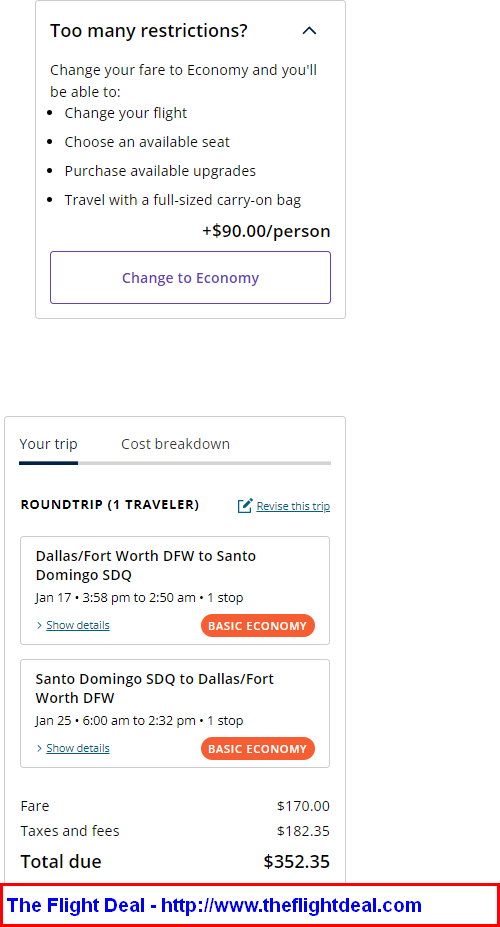Click the Roundtrip (1 traveler) heading

(x=110, y=504)
